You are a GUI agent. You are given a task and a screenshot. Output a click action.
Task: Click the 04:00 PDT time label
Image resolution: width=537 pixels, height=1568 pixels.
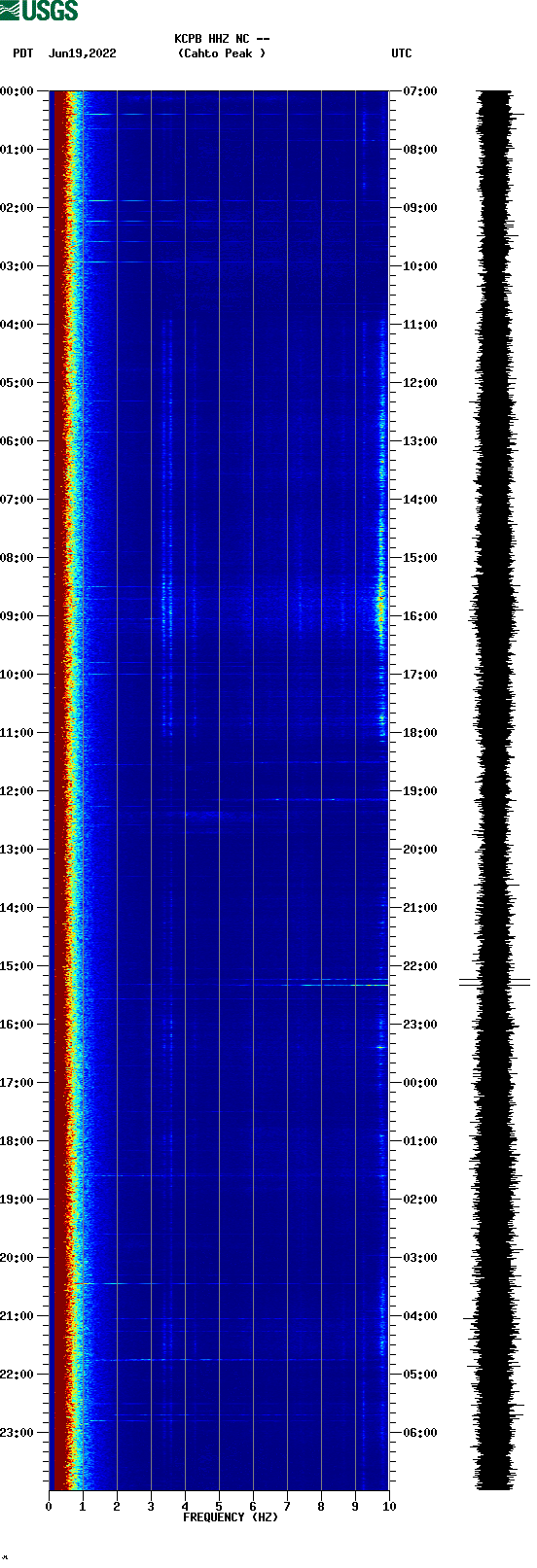pyautogui.click(x=18, y=325)
